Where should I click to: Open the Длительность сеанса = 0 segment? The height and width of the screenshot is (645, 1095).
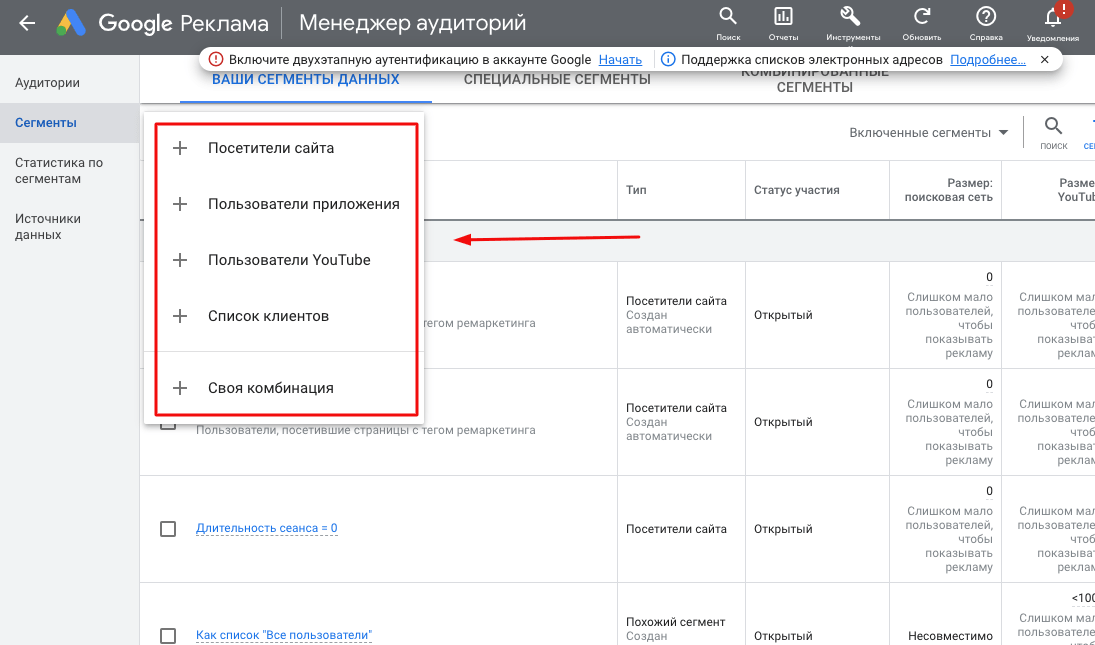[267, 528]
